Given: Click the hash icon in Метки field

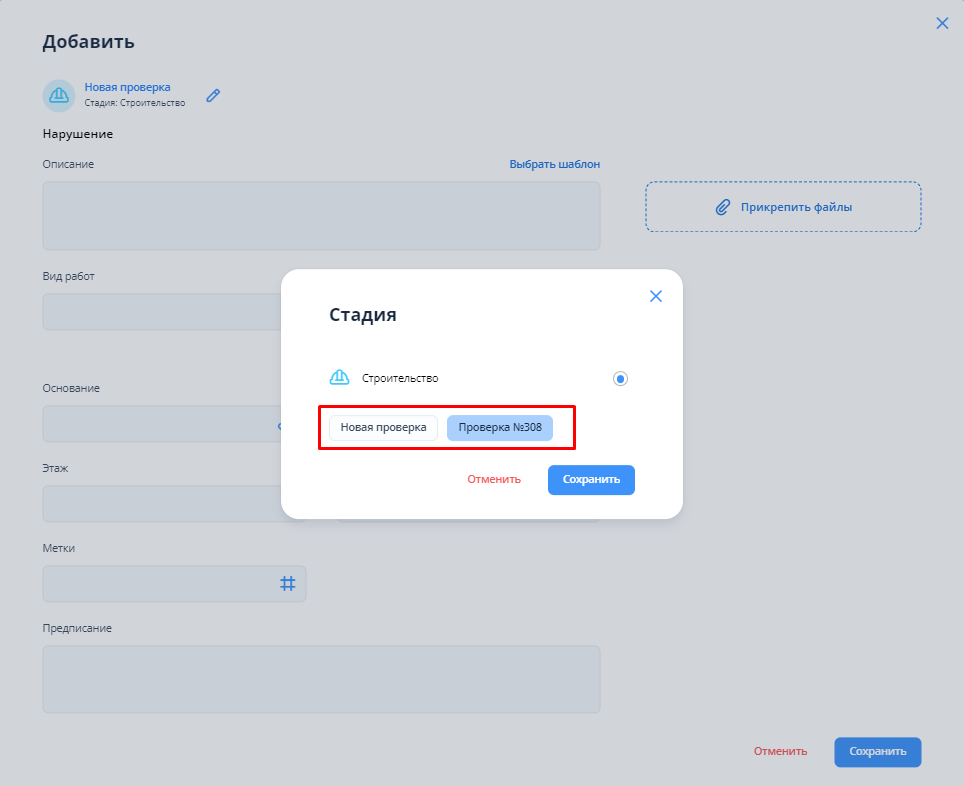Looking at the screenshot, I should (287, 583).
